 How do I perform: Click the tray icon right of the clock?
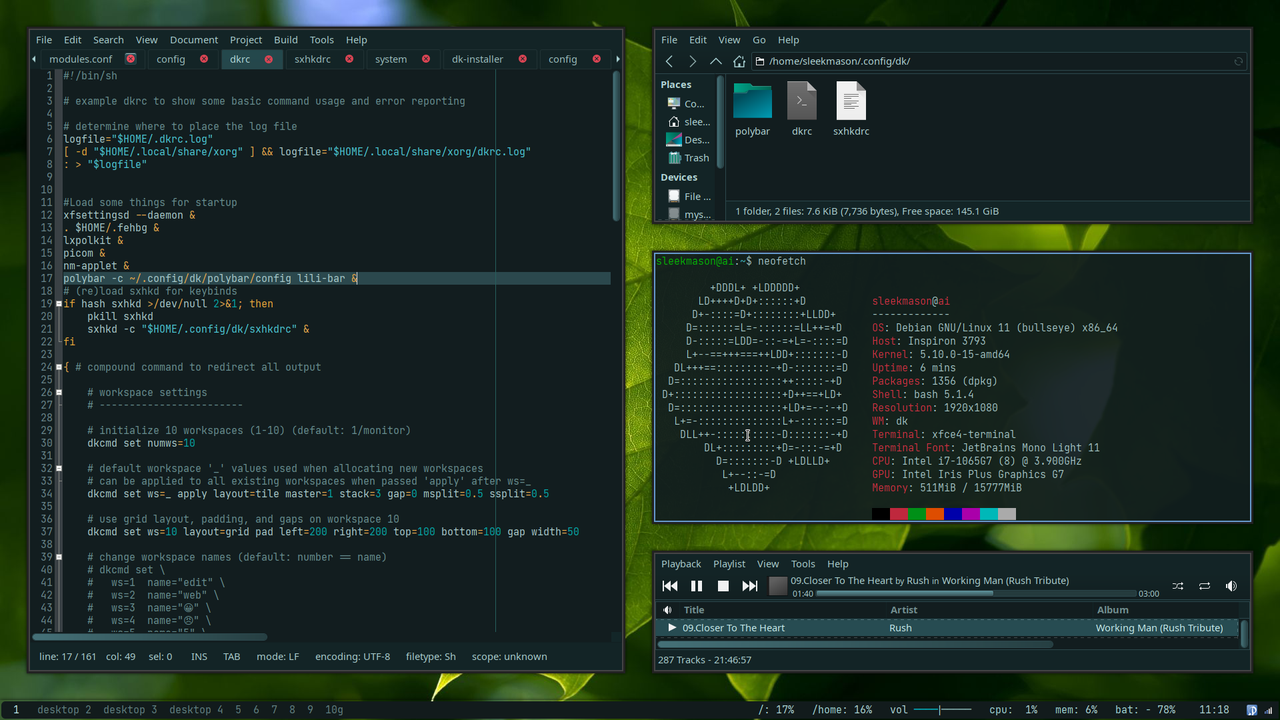(1252, 709)
